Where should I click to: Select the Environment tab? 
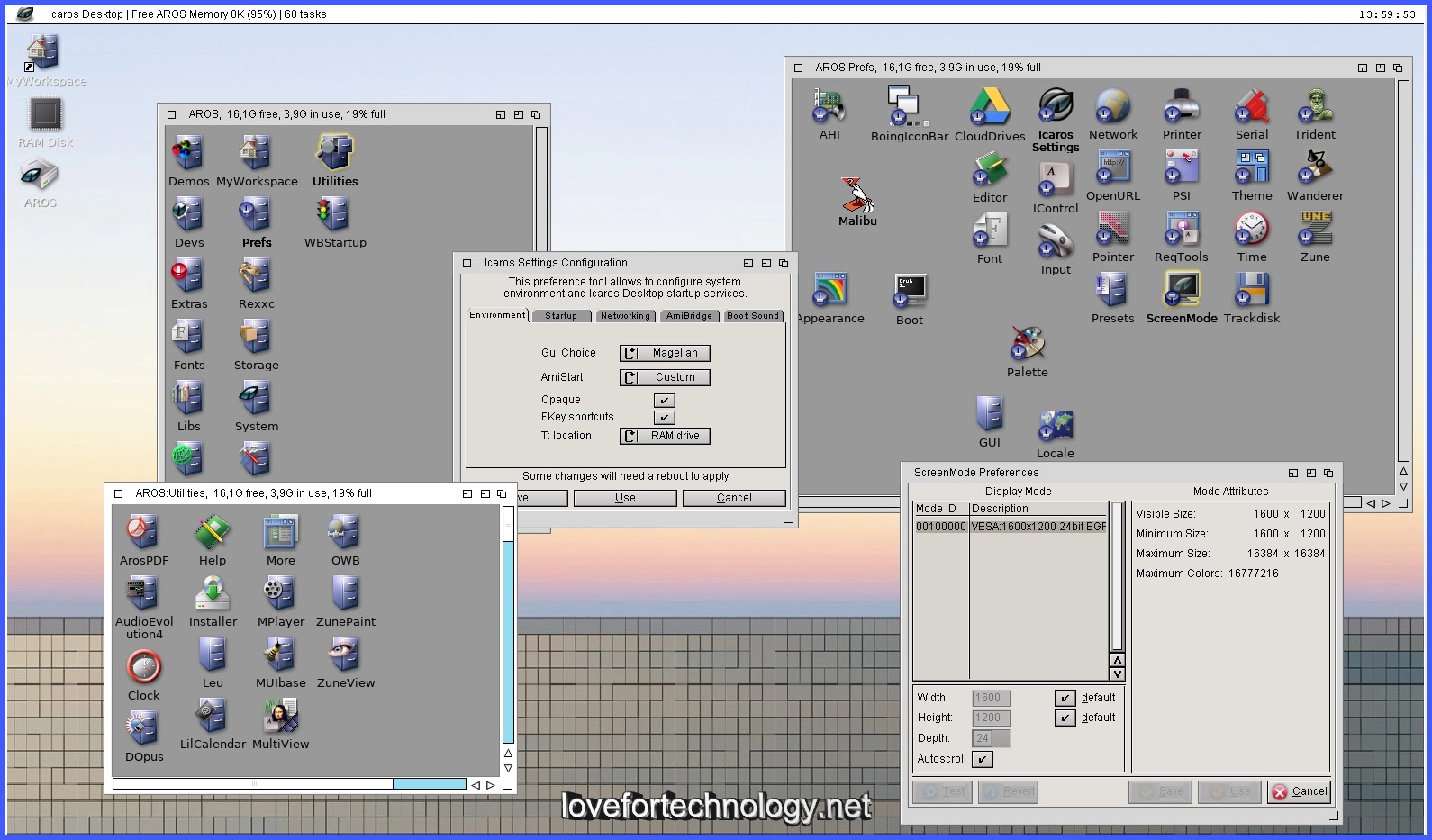[497, 315]
